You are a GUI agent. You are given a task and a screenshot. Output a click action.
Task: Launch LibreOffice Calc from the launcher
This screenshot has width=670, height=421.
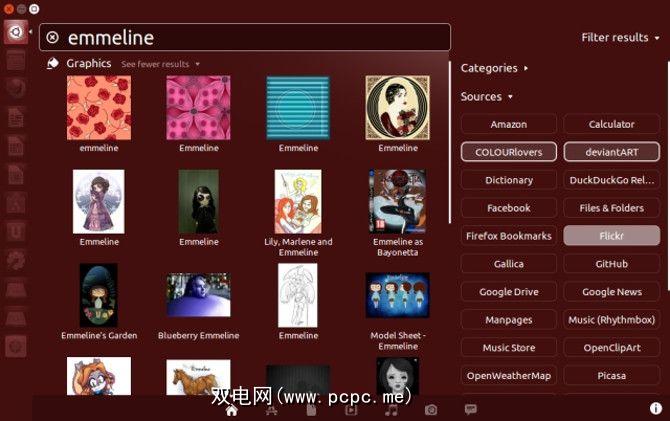point(16,146)
